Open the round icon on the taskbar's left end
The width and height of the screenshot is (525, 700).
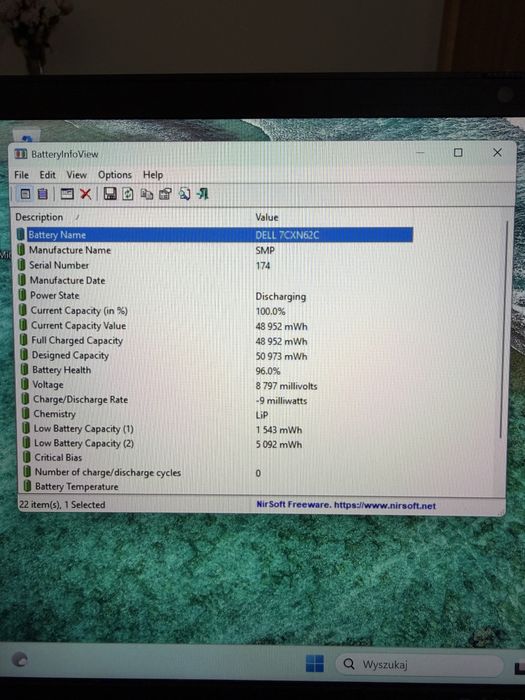coord(20,659)
